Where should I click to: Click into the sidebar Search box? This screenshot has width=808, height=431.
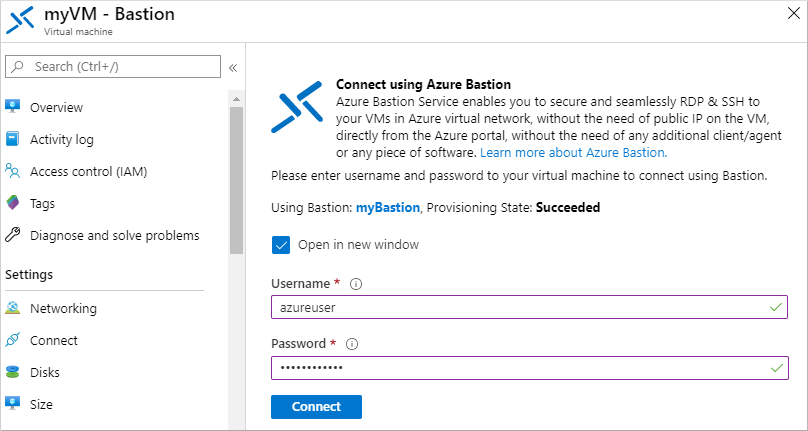pos(112,66)
